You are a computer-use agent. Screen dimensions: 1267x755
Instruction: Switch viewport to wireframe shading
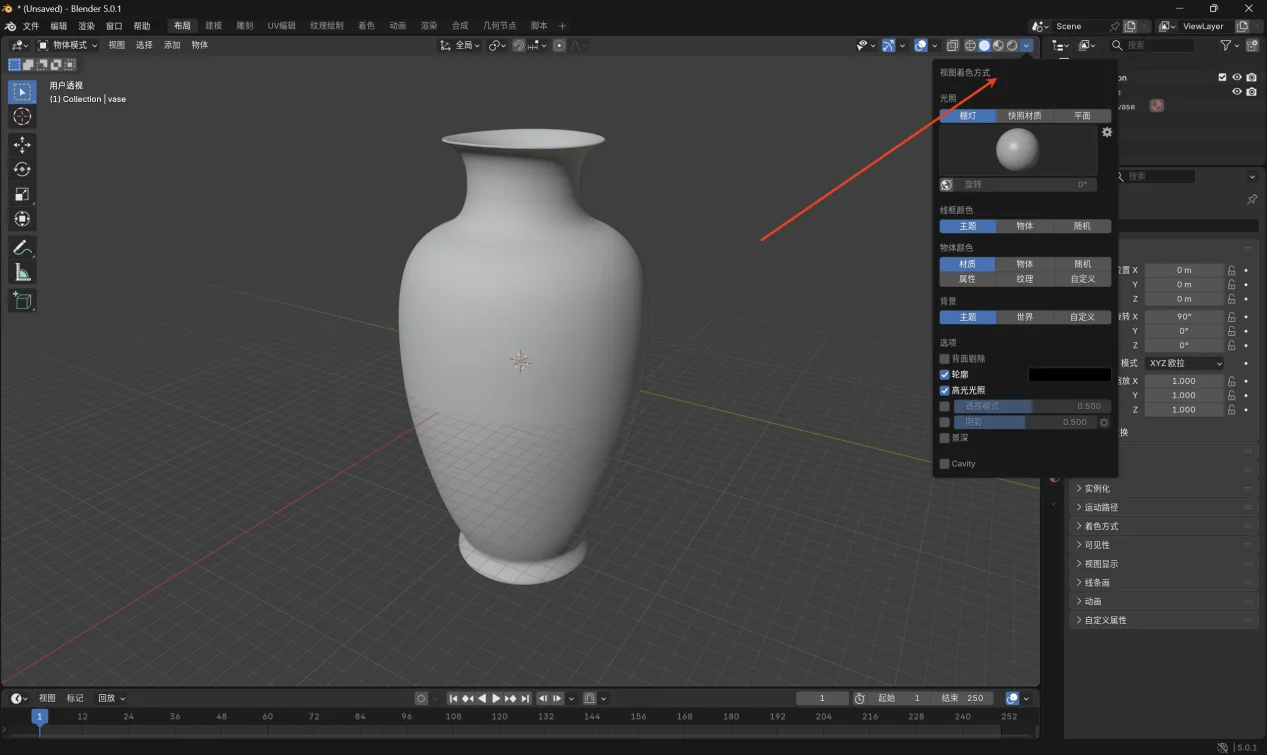(970, 45)
